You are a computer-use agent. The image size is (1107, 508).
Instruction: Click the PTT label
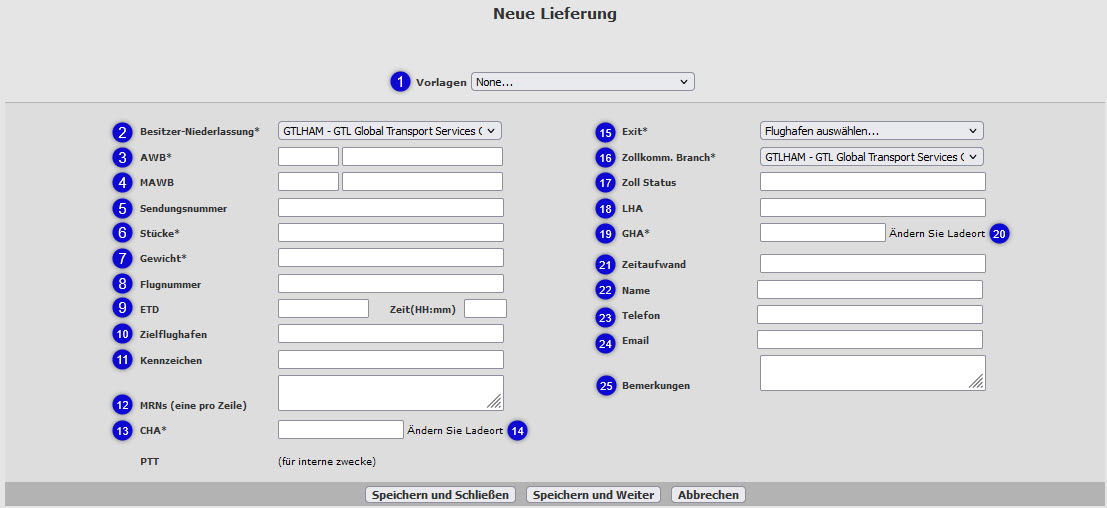150,462
